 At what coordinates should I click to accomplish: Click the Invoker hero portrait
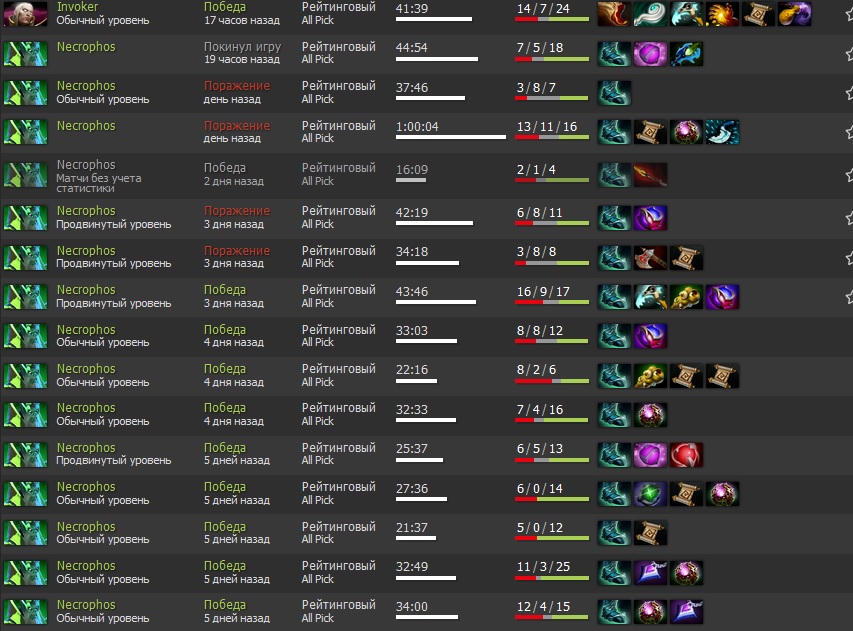coord(25,13)
